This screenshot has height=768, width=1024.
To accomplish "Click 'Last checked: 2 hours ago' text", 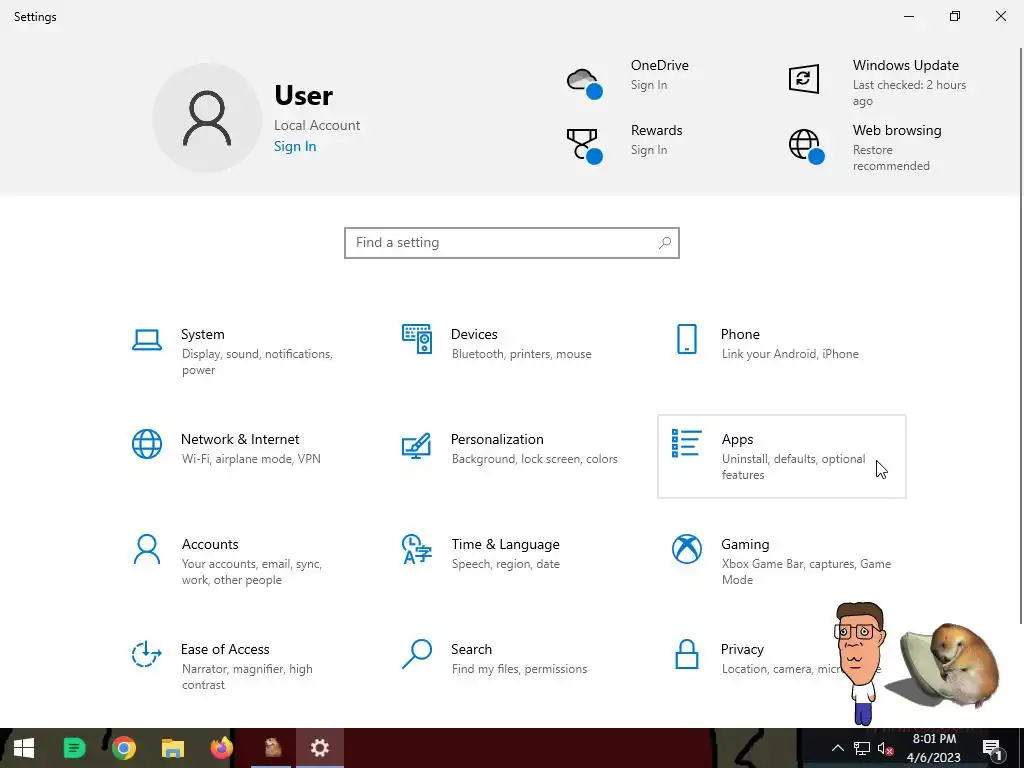I will pyautogui.click(x=909, y=93).
